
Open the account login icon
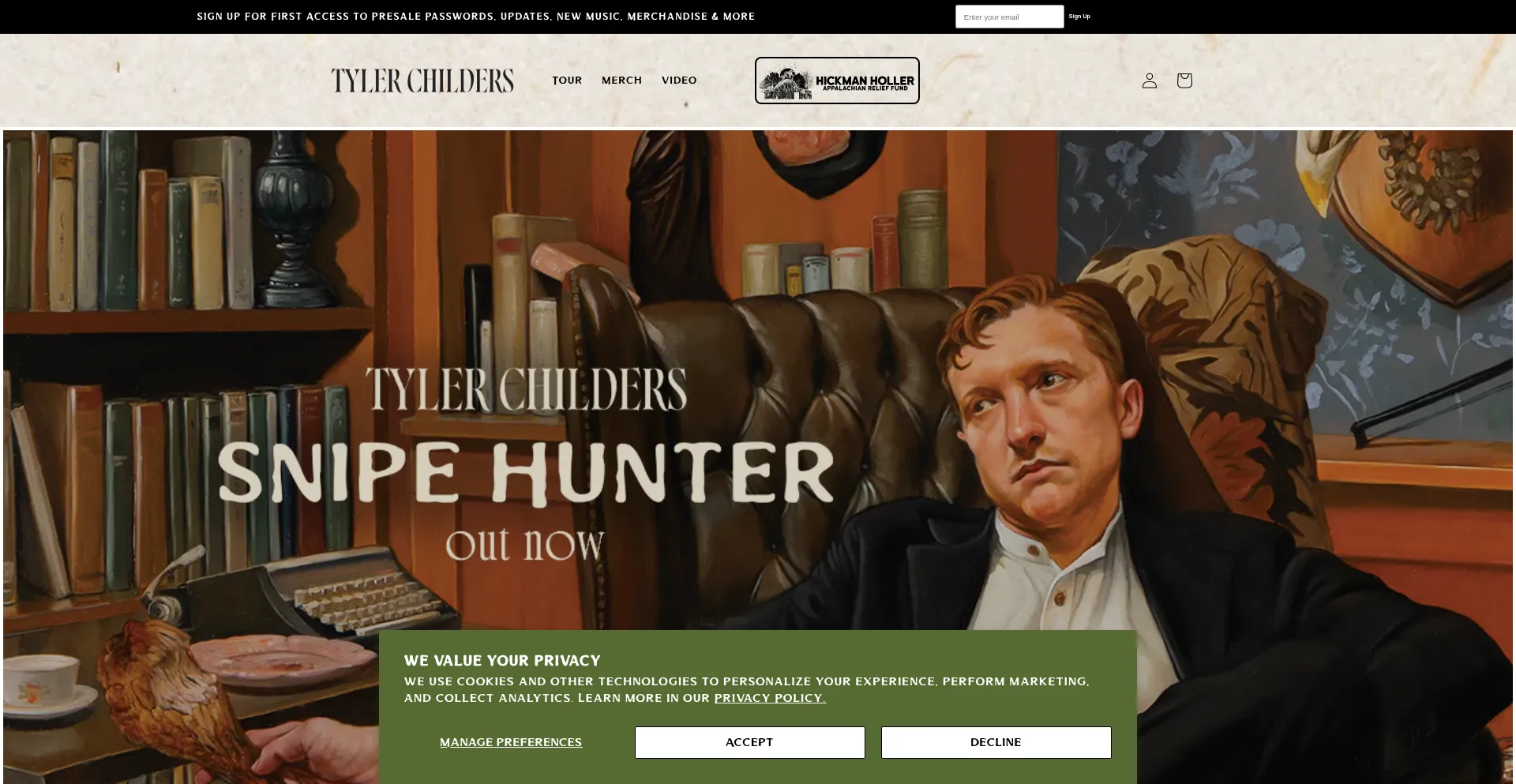[1149, 81]
